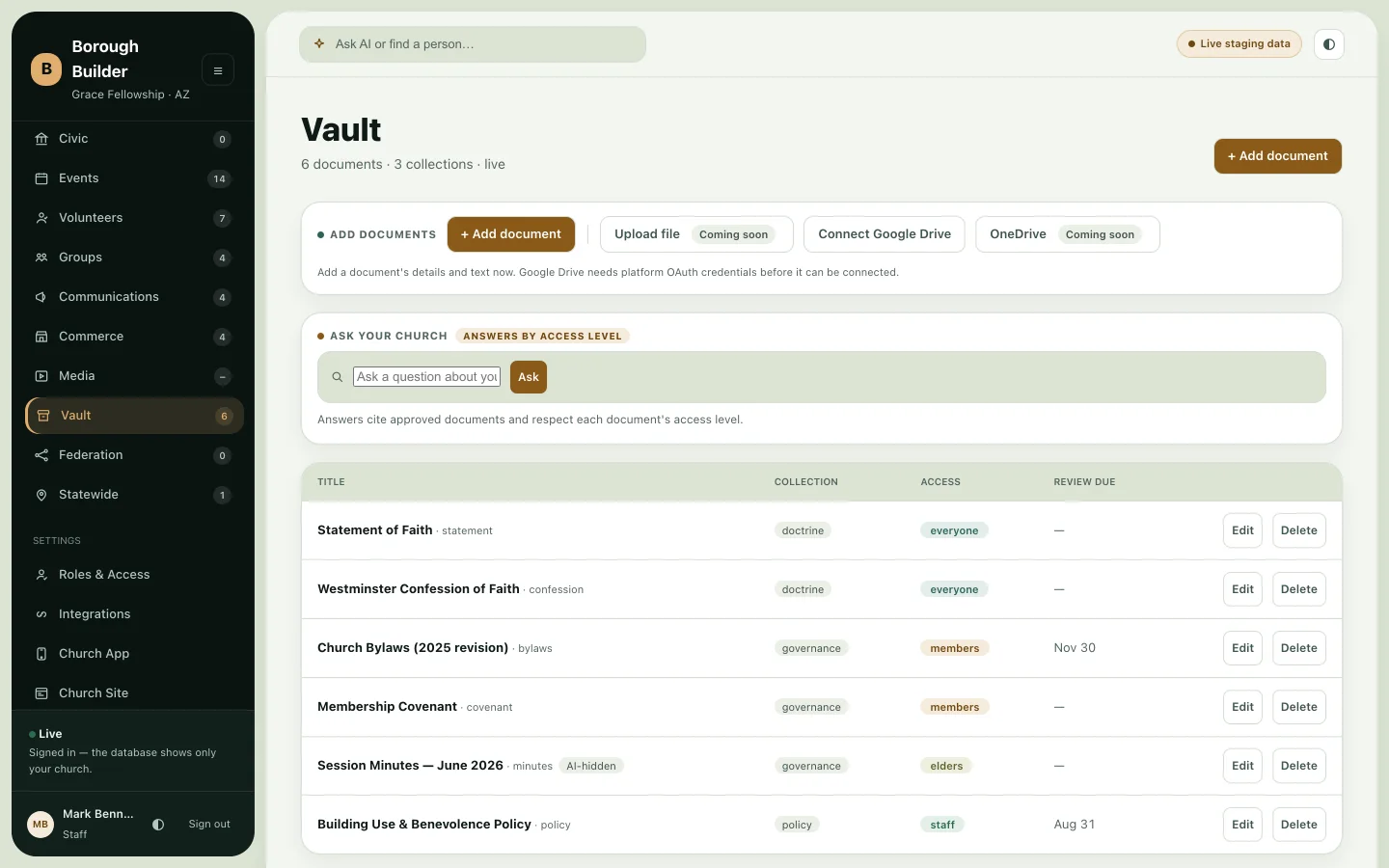
Task: Click the Church App phone icon
Action: click(41, 654)
